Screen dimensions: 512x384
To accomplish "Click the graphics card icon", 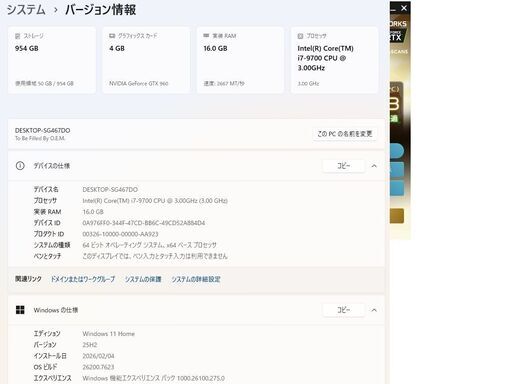I will tap(112, 36).
